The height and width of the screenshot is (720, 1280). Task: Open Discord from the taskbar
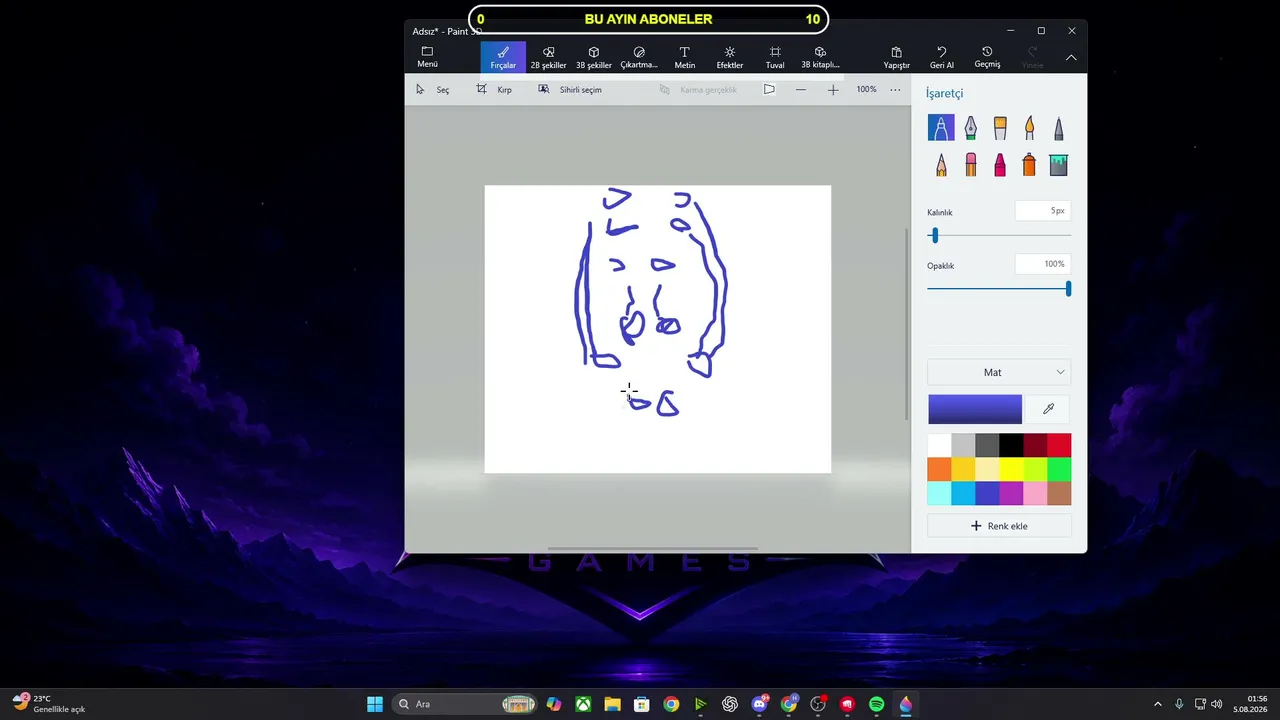[760, 704]
